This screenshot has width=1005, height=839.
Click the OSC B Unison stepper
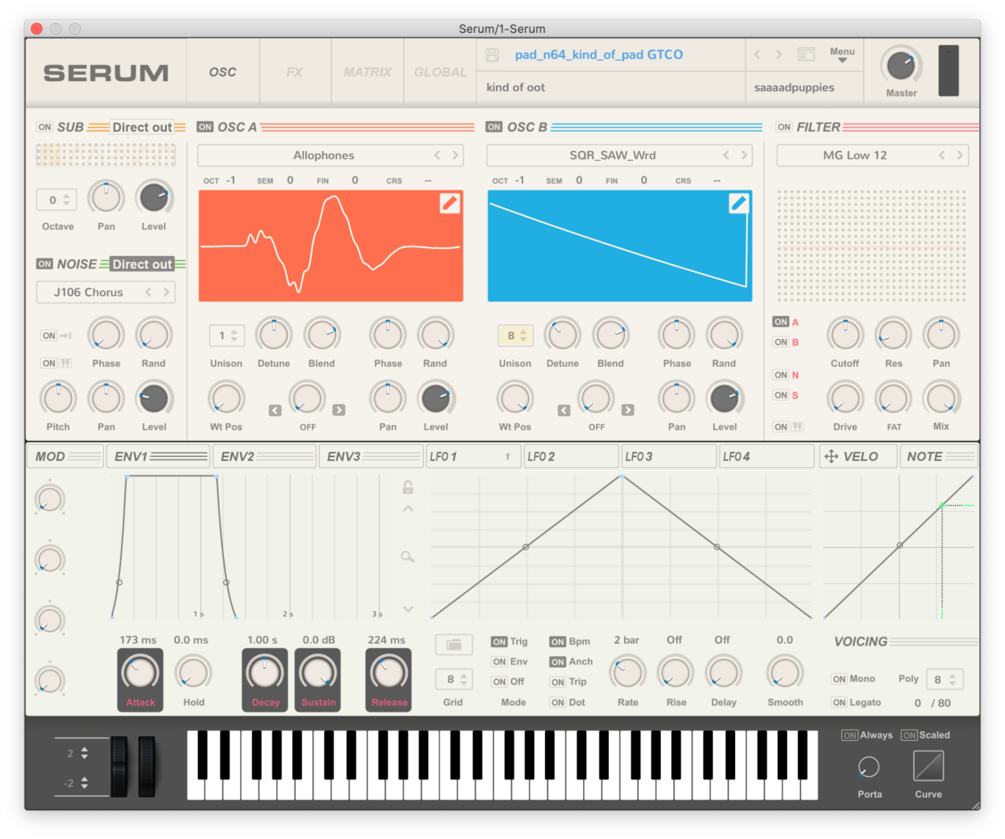516,335
